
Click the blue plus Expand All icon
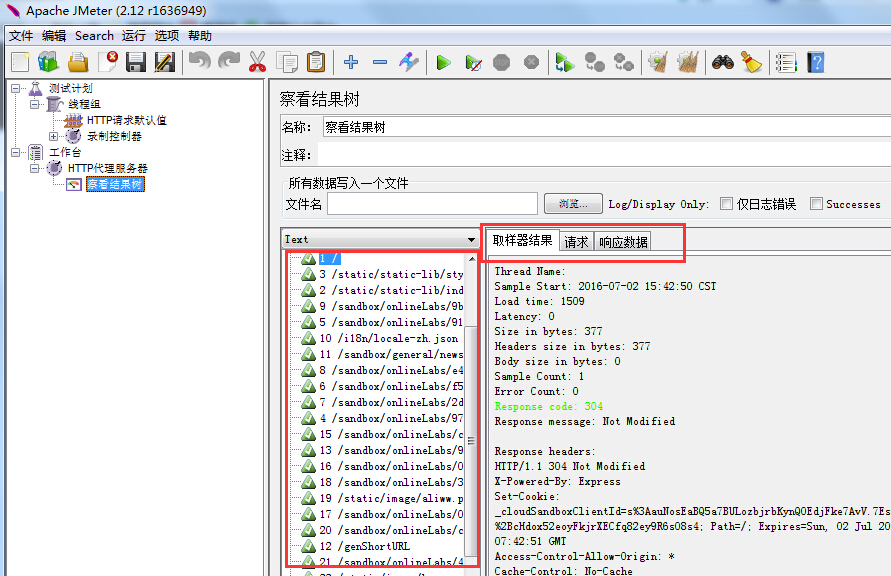pyautogui.click(x=351, y=62)
